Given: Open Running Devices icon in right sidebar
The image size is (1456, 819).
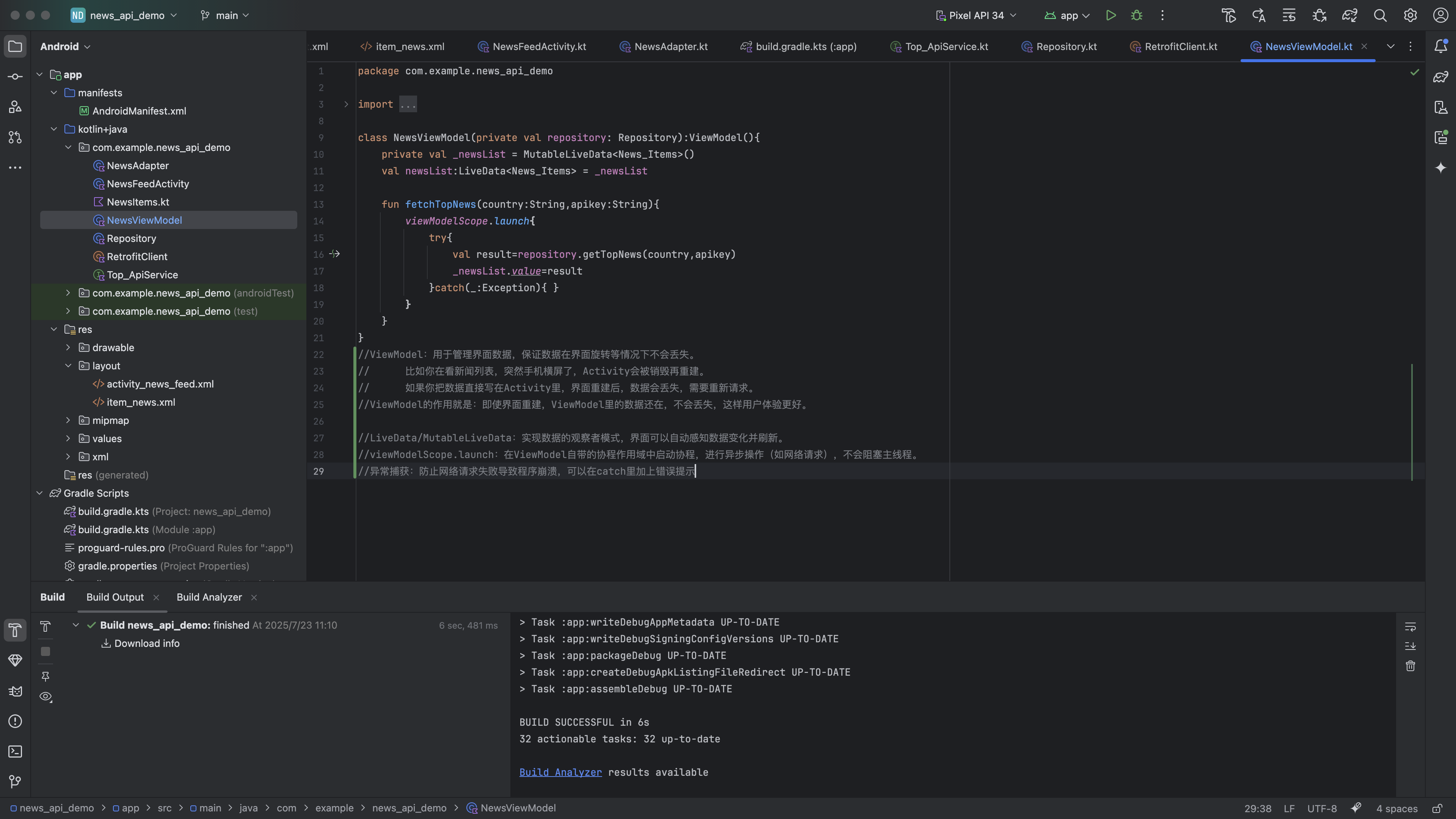Looking at the screenshot, I should pos(1441,137).
